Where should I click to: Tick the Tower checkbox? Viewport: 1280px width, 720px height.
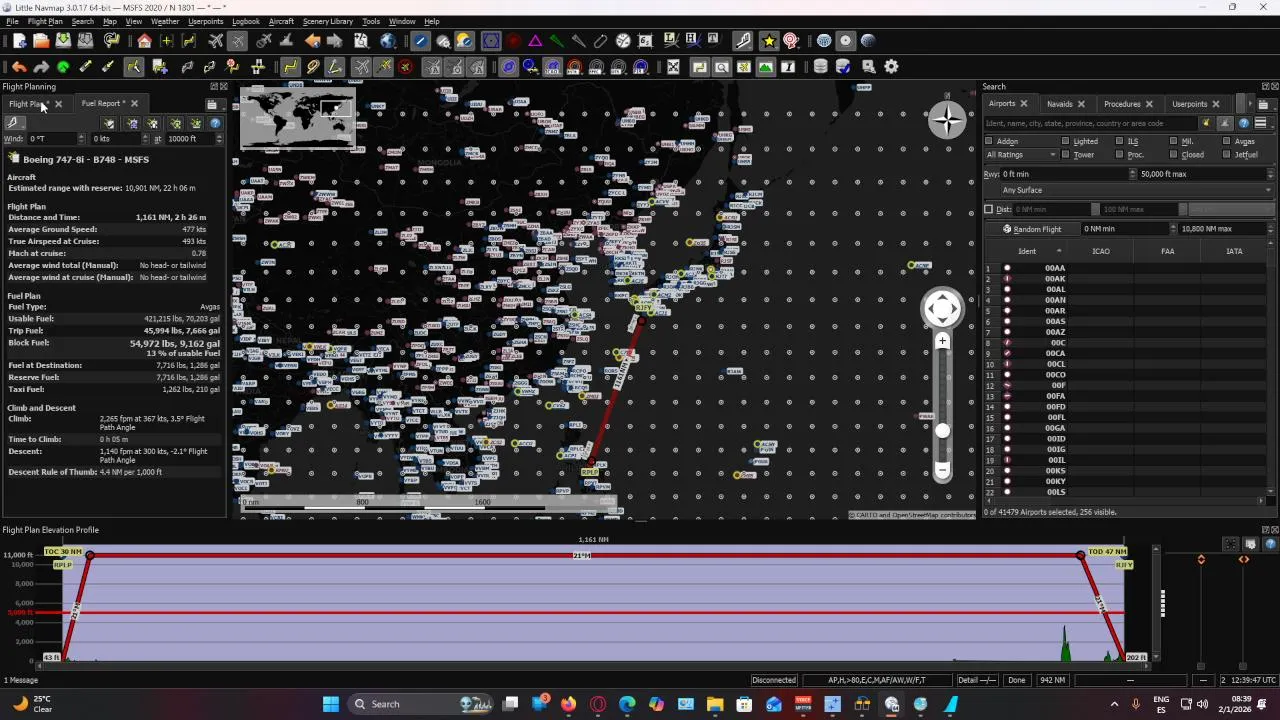[1065, 155]
